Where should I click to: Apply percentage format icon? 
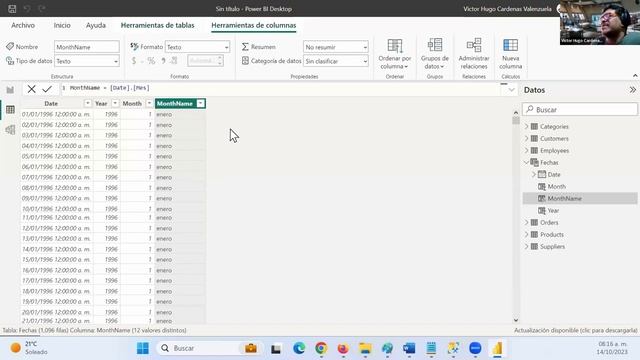(x=151, y=61)
